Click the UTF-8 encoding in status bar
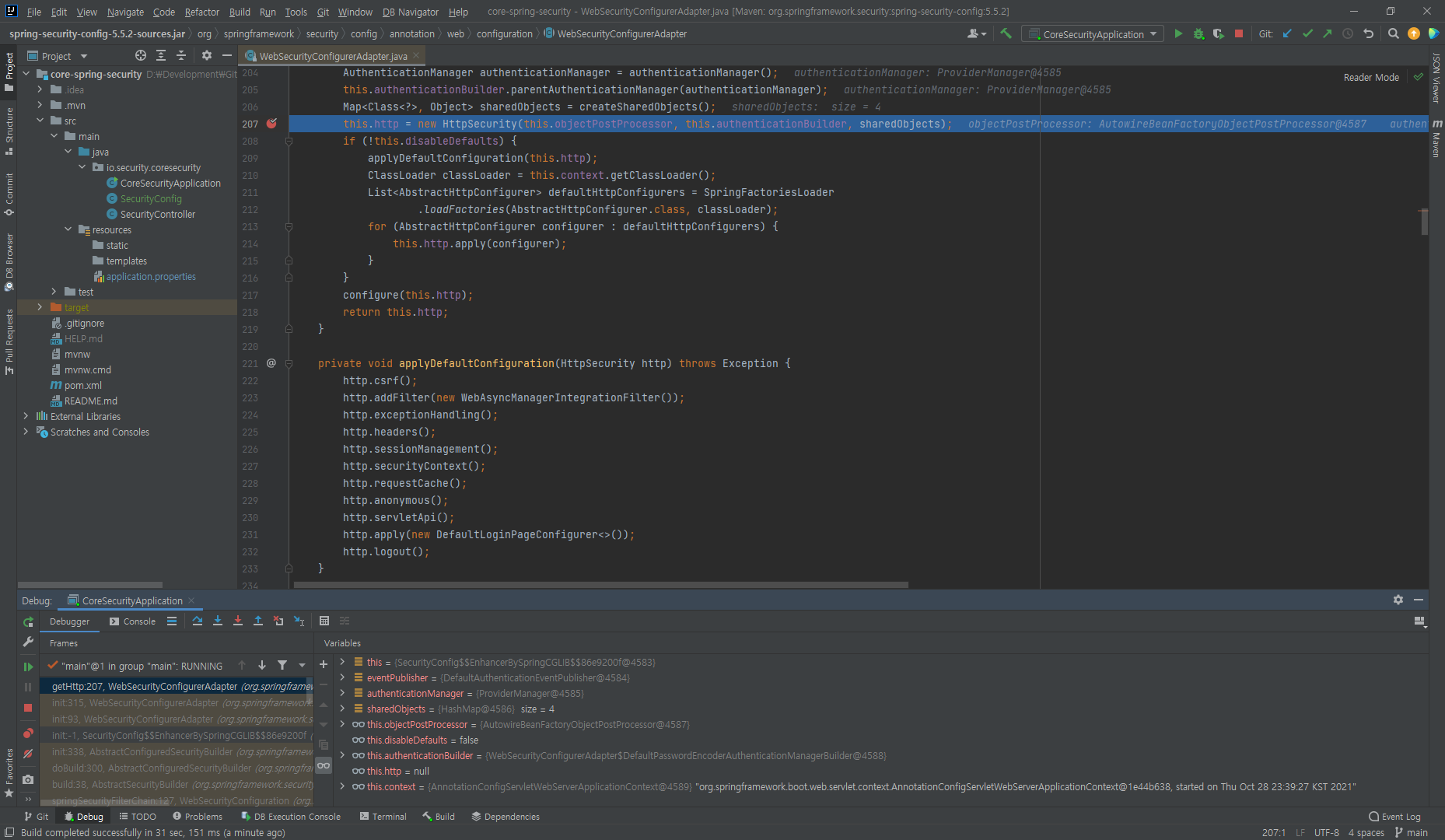Image resolution: width=1445 pixels, height=840 pixels. click(1327, 832)
